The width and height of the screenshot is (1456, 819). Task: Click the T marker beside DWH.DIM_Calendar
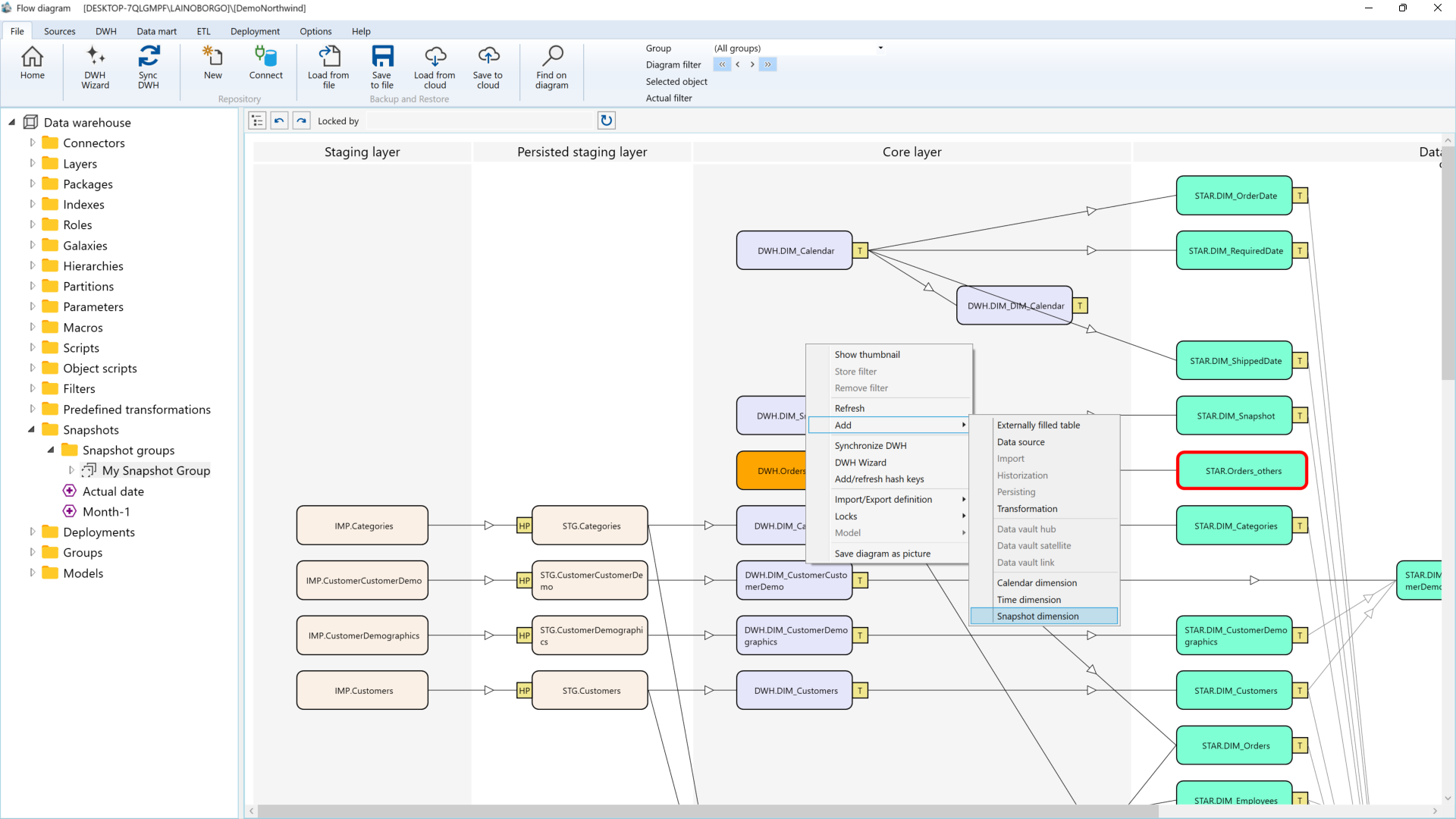pyautogui.click(x=860, y=250)
